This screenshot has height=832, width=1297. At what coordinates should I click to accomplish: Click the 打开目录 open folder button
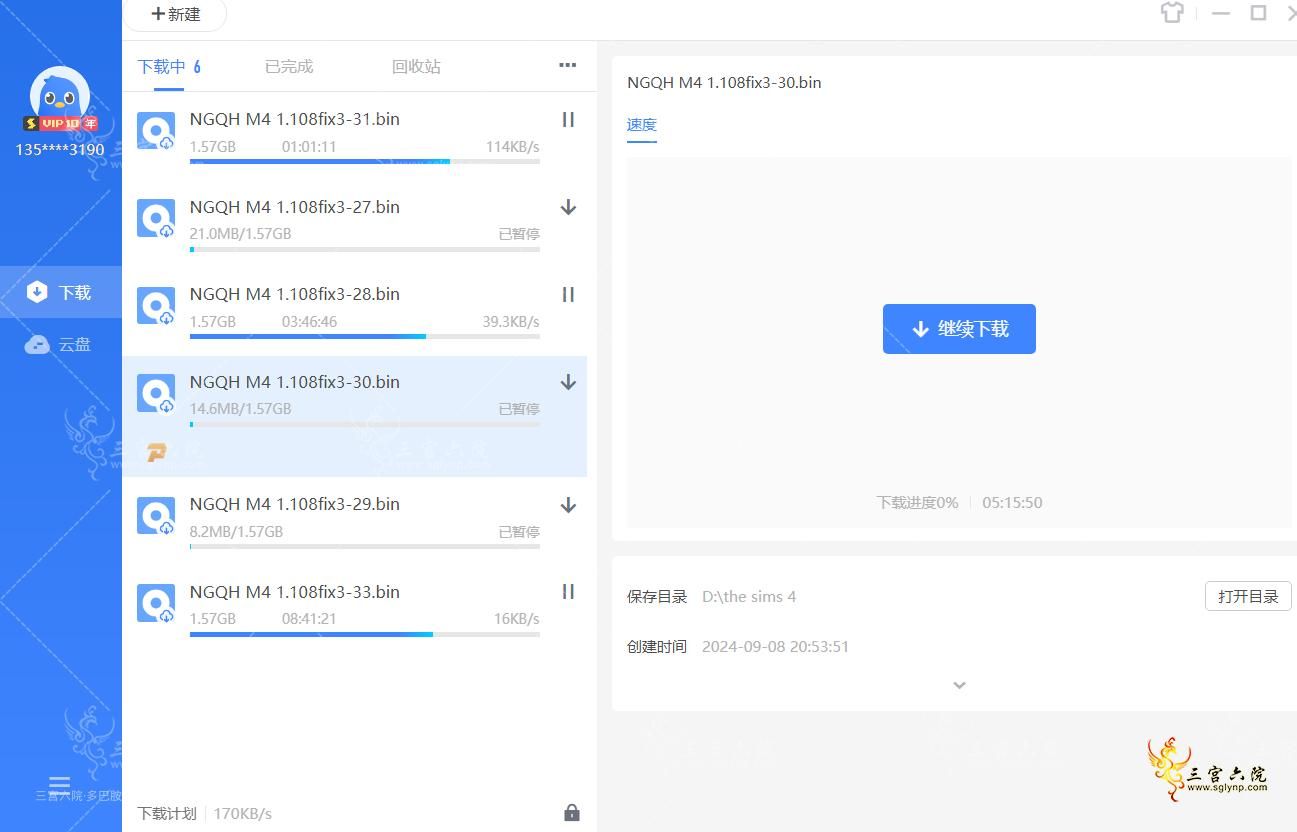pos(1248,597)
